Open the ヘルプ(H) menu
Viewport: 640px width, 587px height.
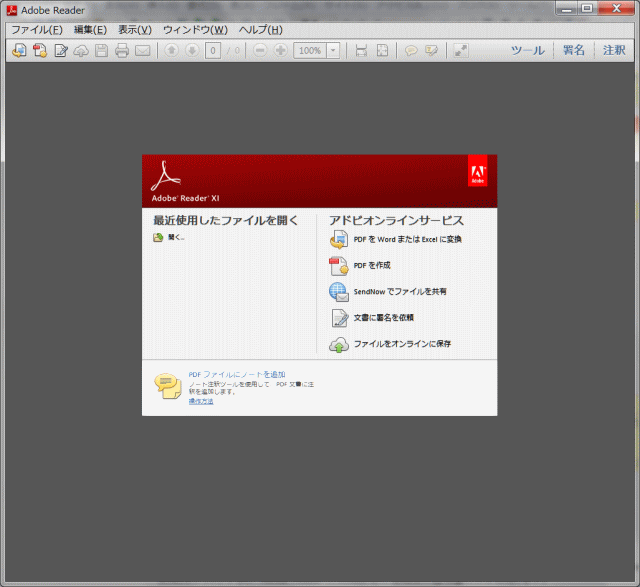(260, 30)
